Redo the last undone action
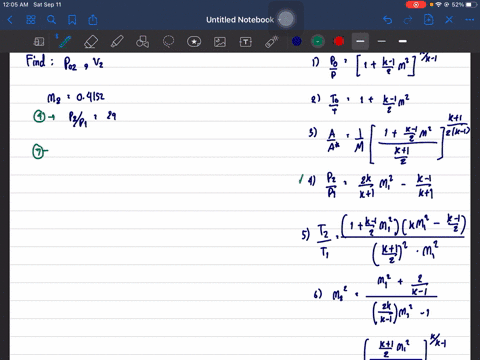 [408, 20]
